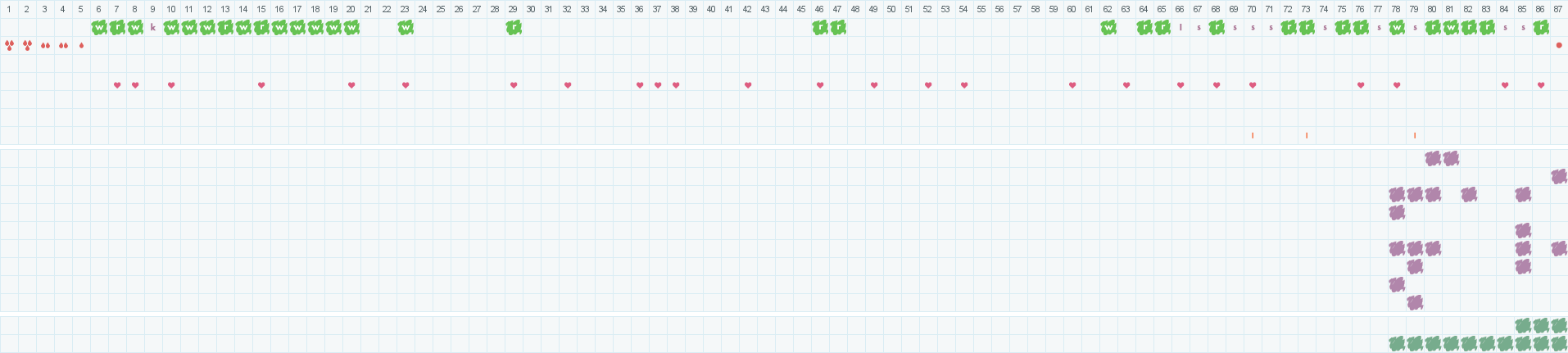Select the triple blood drop icon on day 2

click(x=27, y=46)
